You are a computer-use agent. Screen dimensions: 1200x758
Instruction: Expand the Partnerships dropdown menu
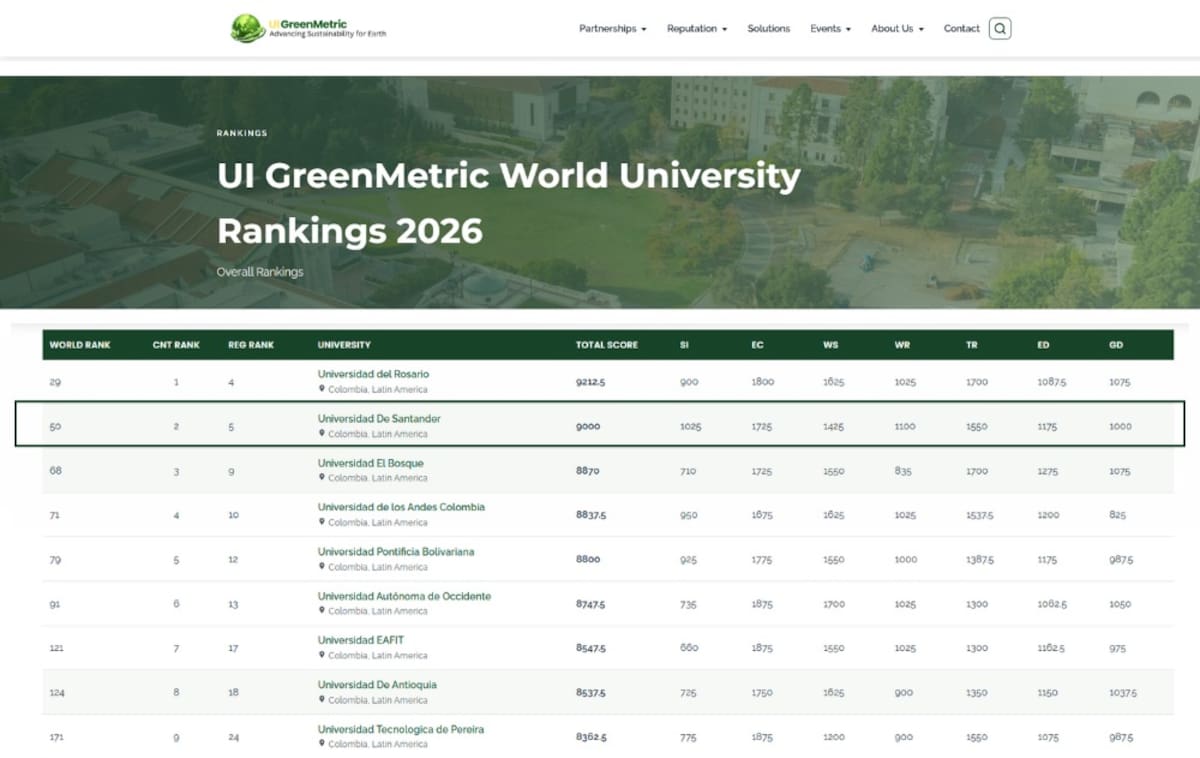pyautogui.click(x=613, y=29)
